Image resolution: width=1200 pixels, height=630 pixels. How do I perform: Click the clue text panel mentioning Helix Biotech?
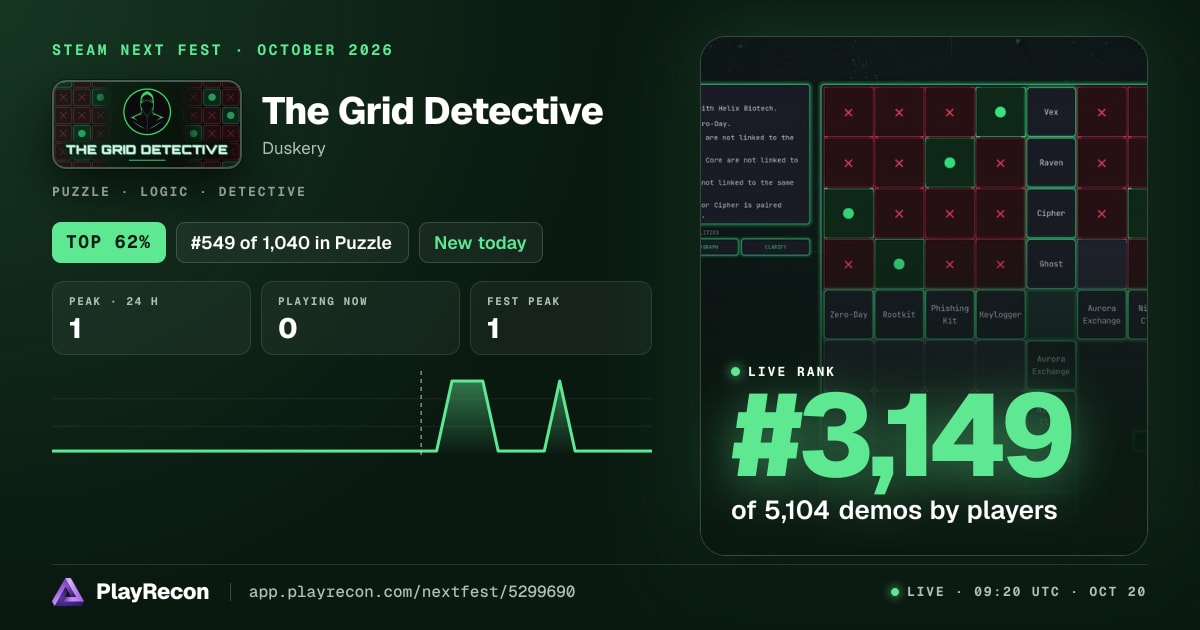pos(755,155)
